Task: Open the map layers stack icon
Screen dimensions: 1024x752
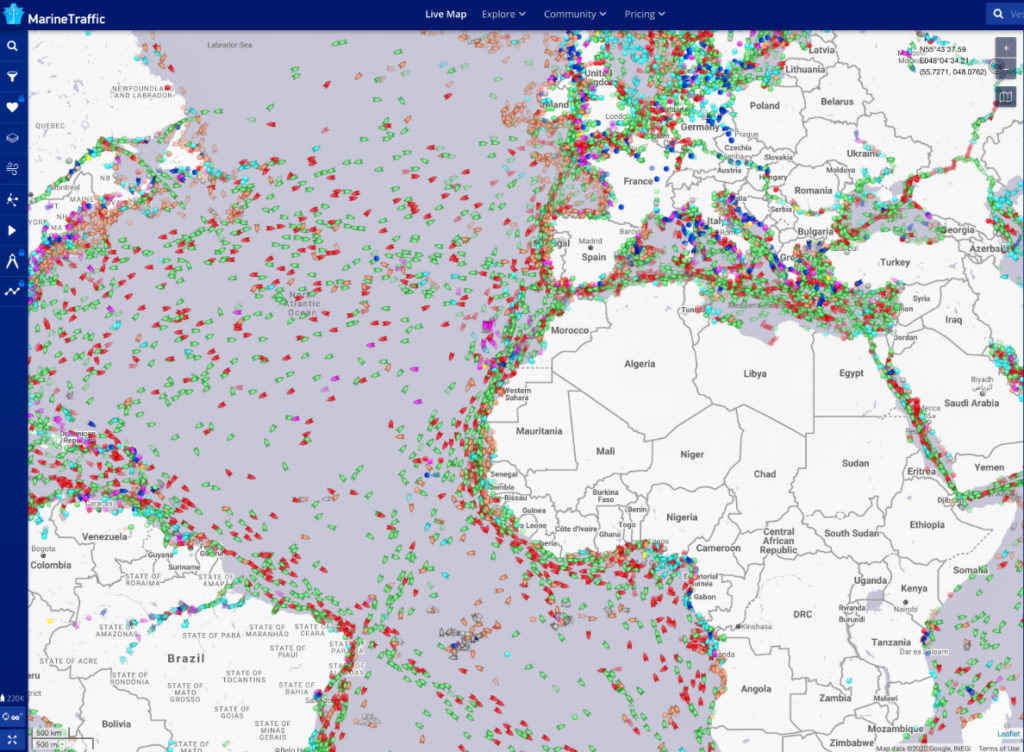Action: coord(13,138)
